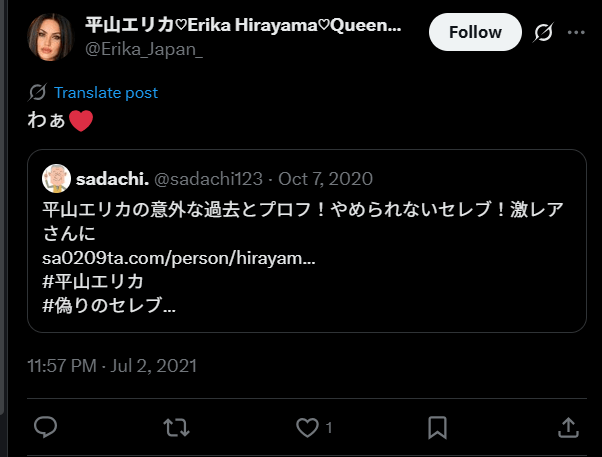Open the sadachi. author name

coord(112,179)
